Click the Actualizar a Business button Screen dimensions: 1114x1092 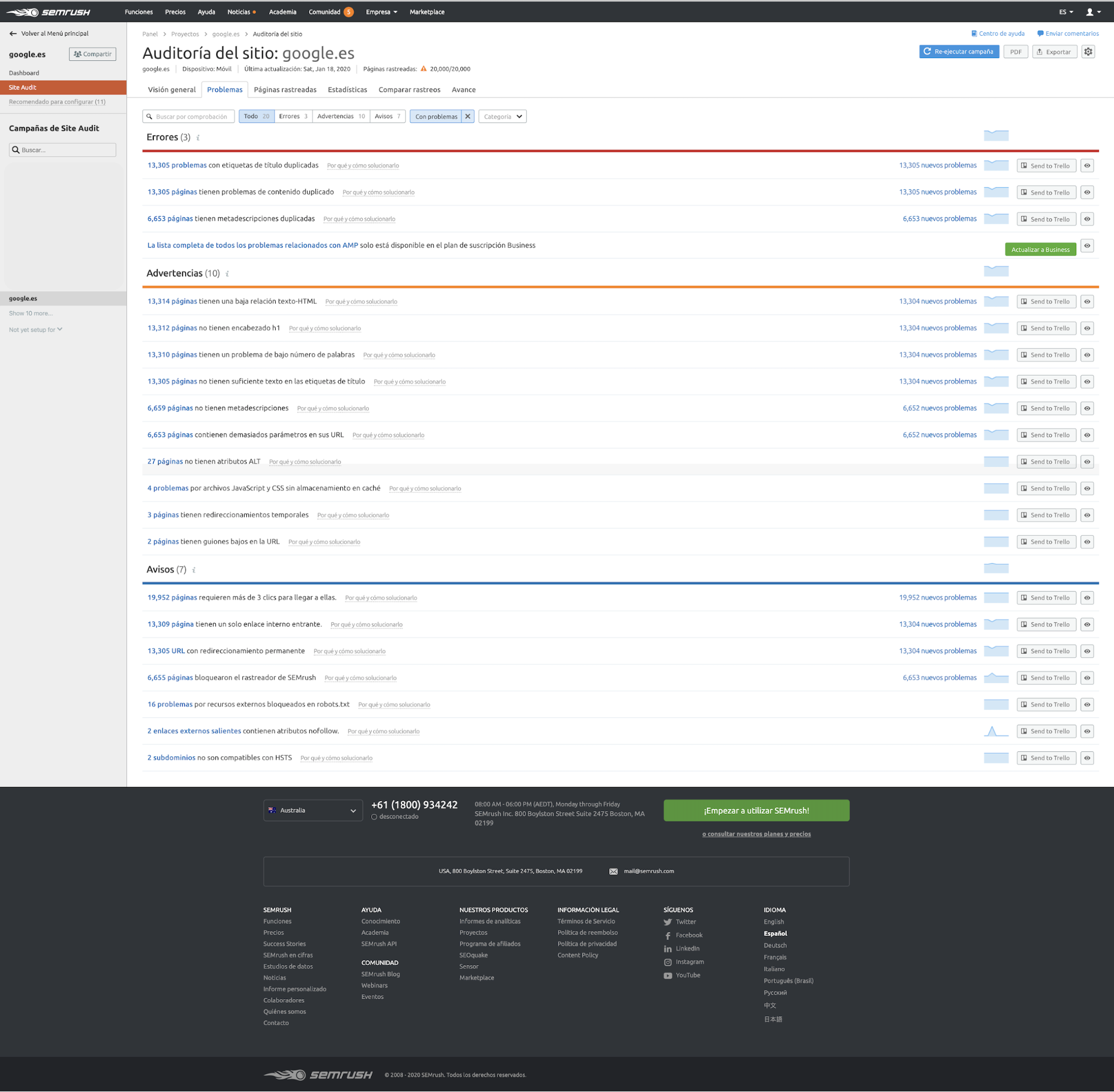click(x=1039, y=250)
